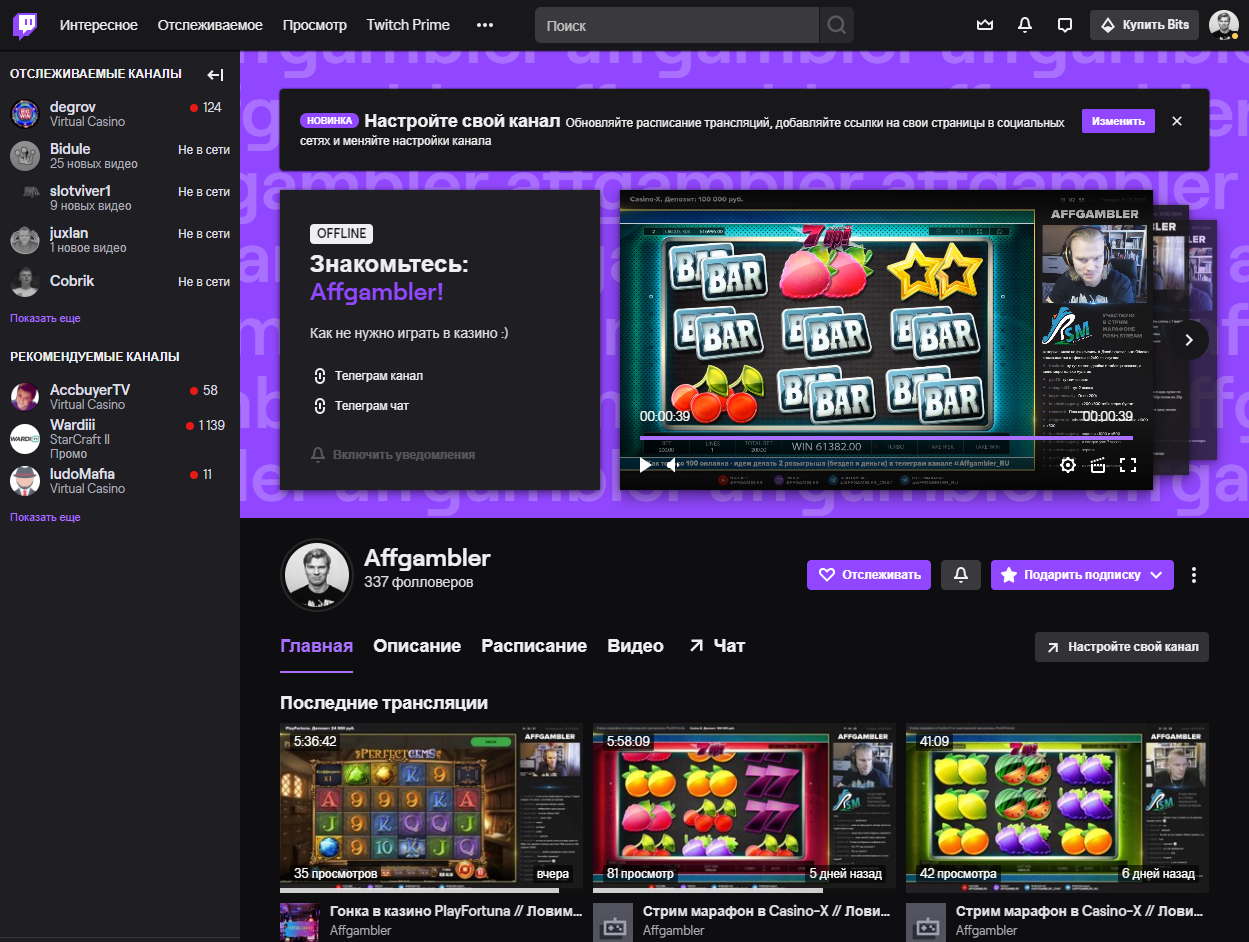The height and width of the screenshot is (942, 1249).
Task: Open PlayFortuna stream thumbnail 5:36:42
Action: pyautogui.click(x=431, y=808)
